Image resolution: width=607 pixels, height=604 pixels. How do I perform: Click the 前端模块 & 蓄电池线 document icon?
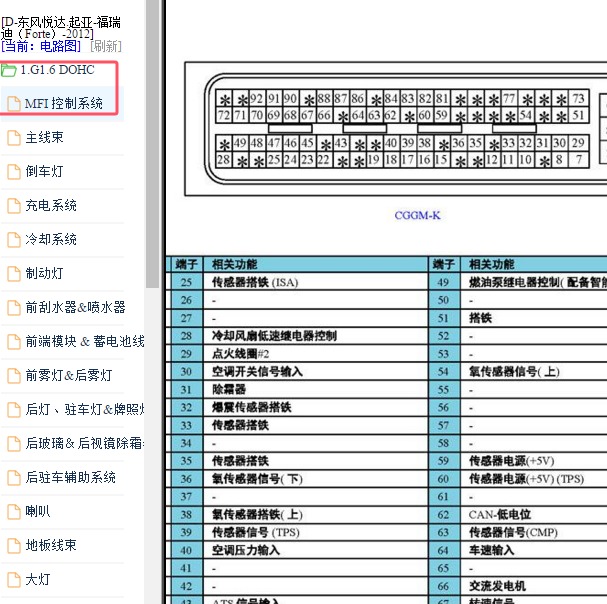(14, 342)
